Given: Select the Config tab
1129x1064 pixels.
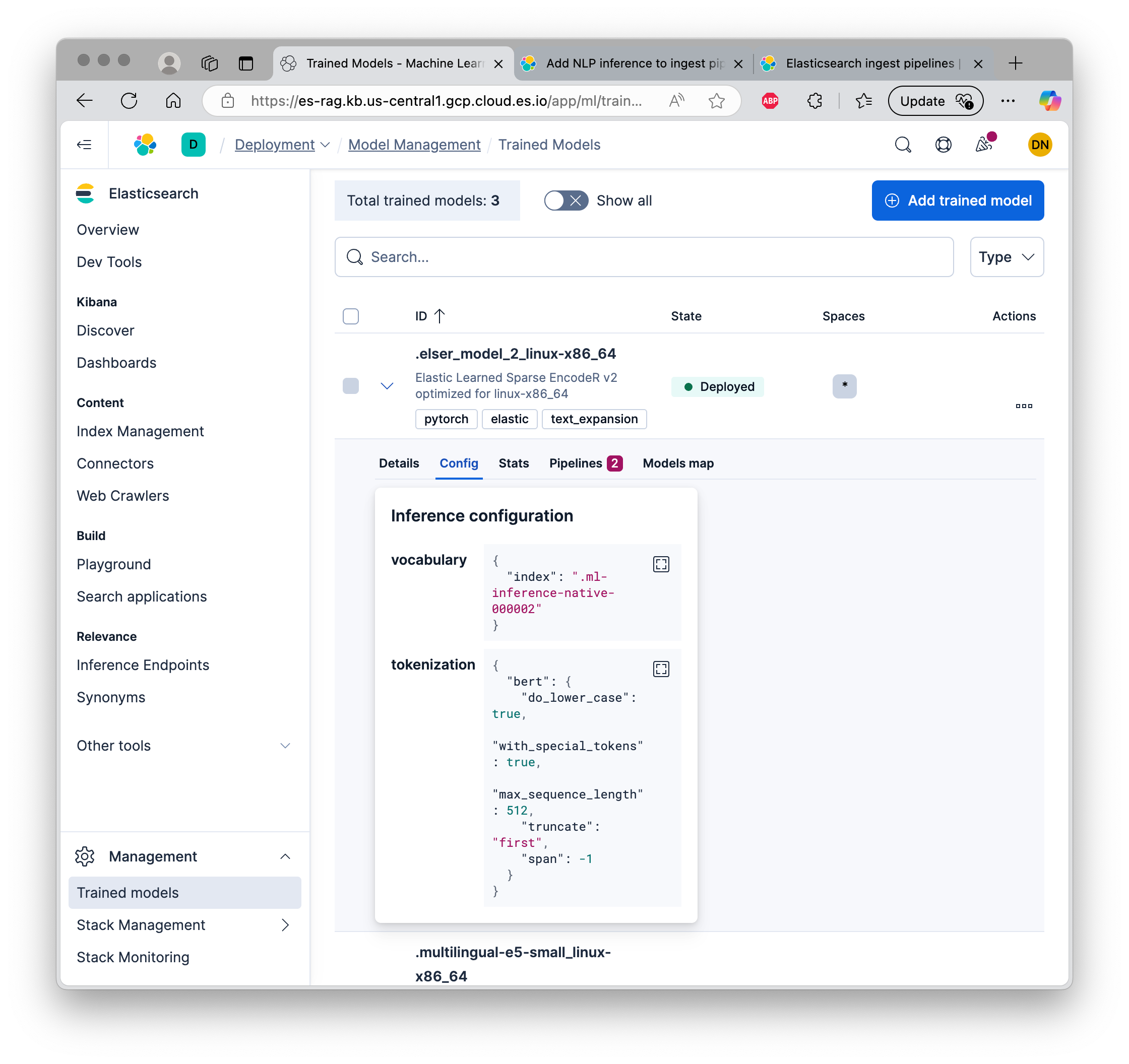Looking at the screenshot, I should point(458,463).
